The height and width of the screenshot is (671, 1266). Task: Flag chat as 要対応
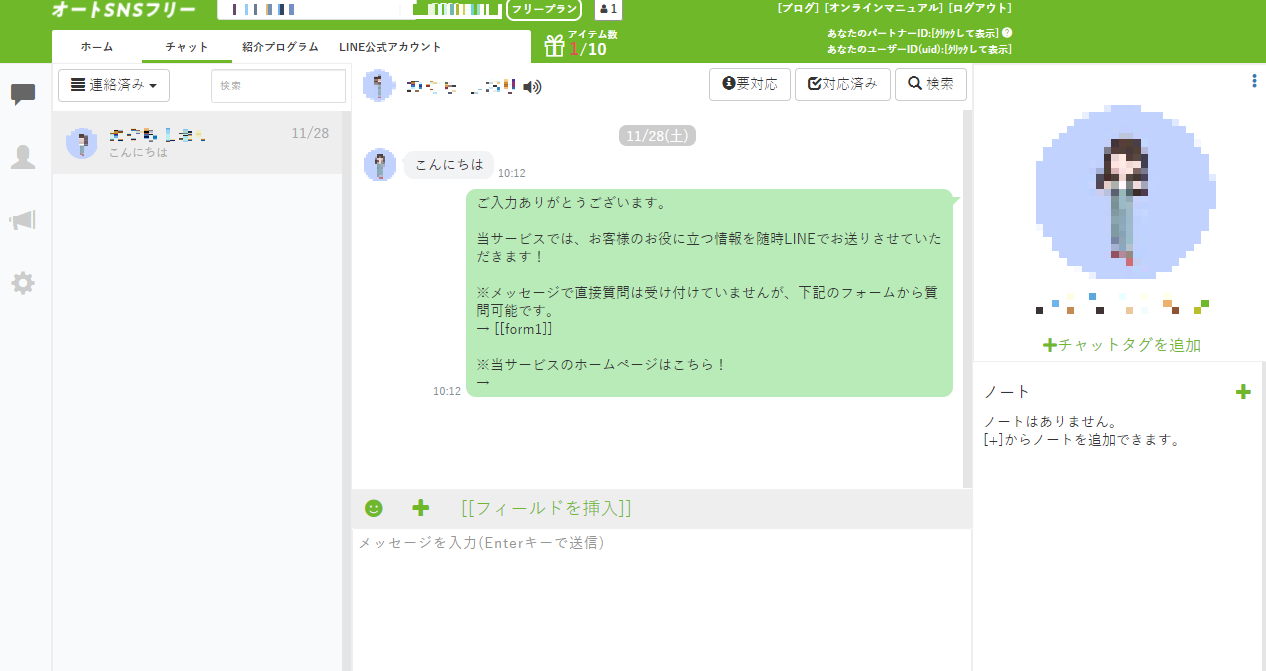(x=750, y=85)
